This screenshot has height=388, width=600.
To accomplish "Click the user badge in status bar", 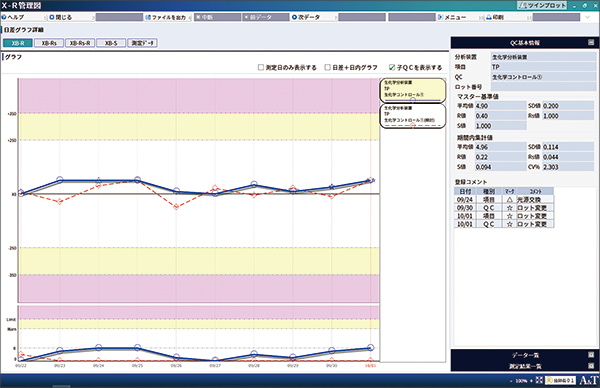I will tap(560, 380).
